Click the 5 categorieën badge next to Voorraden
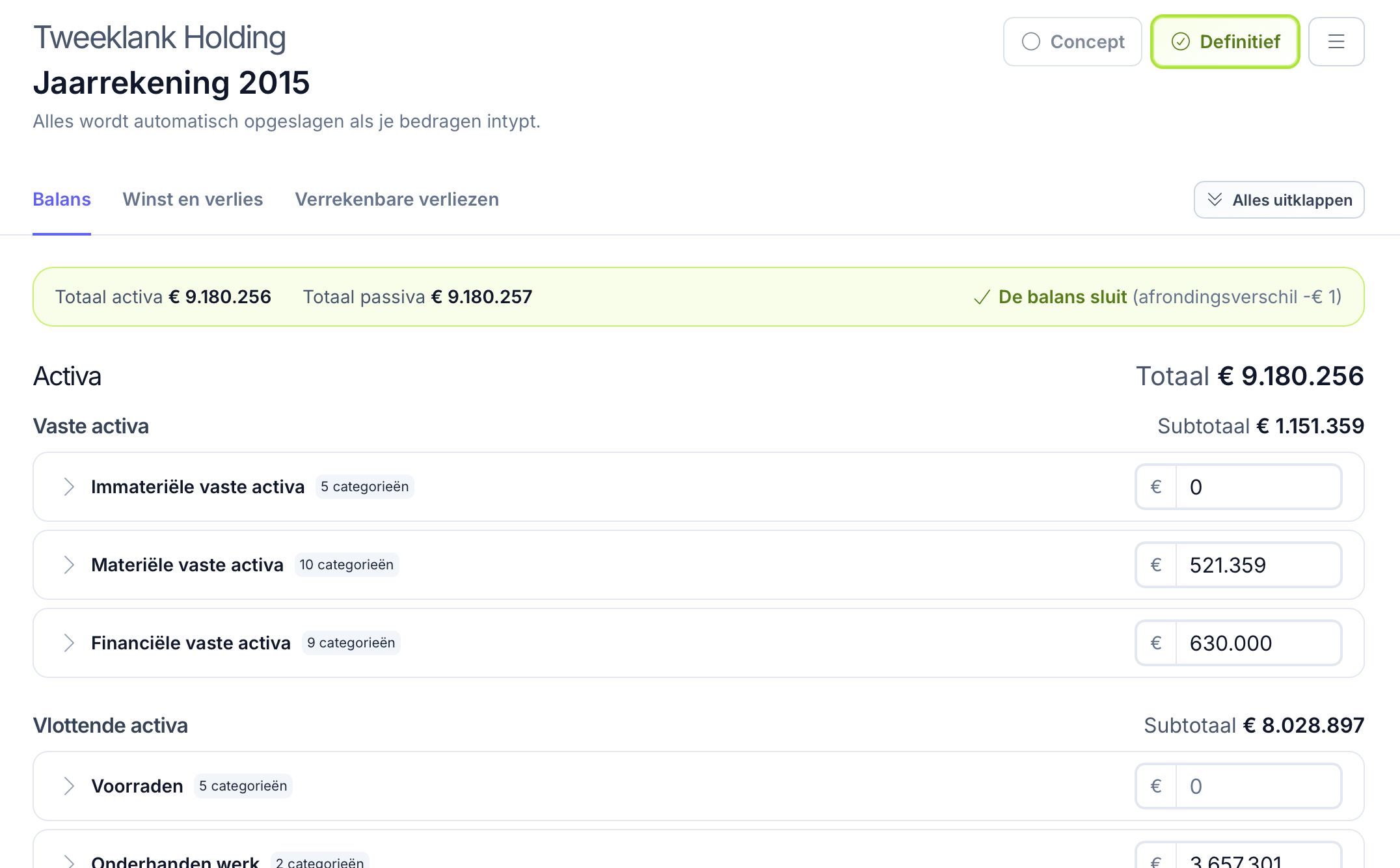The image size is (1400, 868). point(243,786)
